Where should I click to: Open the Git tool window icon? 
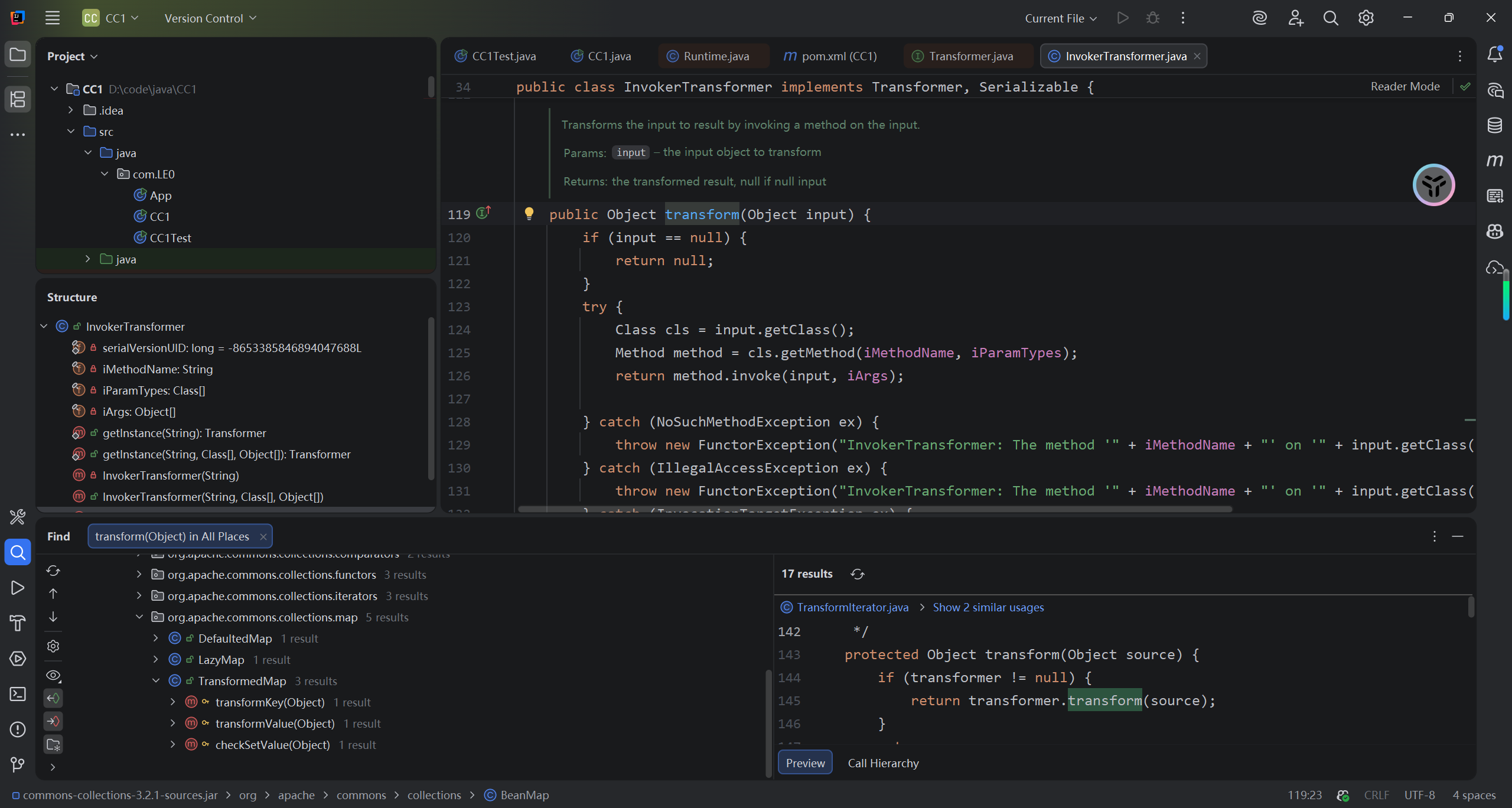pyautogui.click(x=18, y=765)
